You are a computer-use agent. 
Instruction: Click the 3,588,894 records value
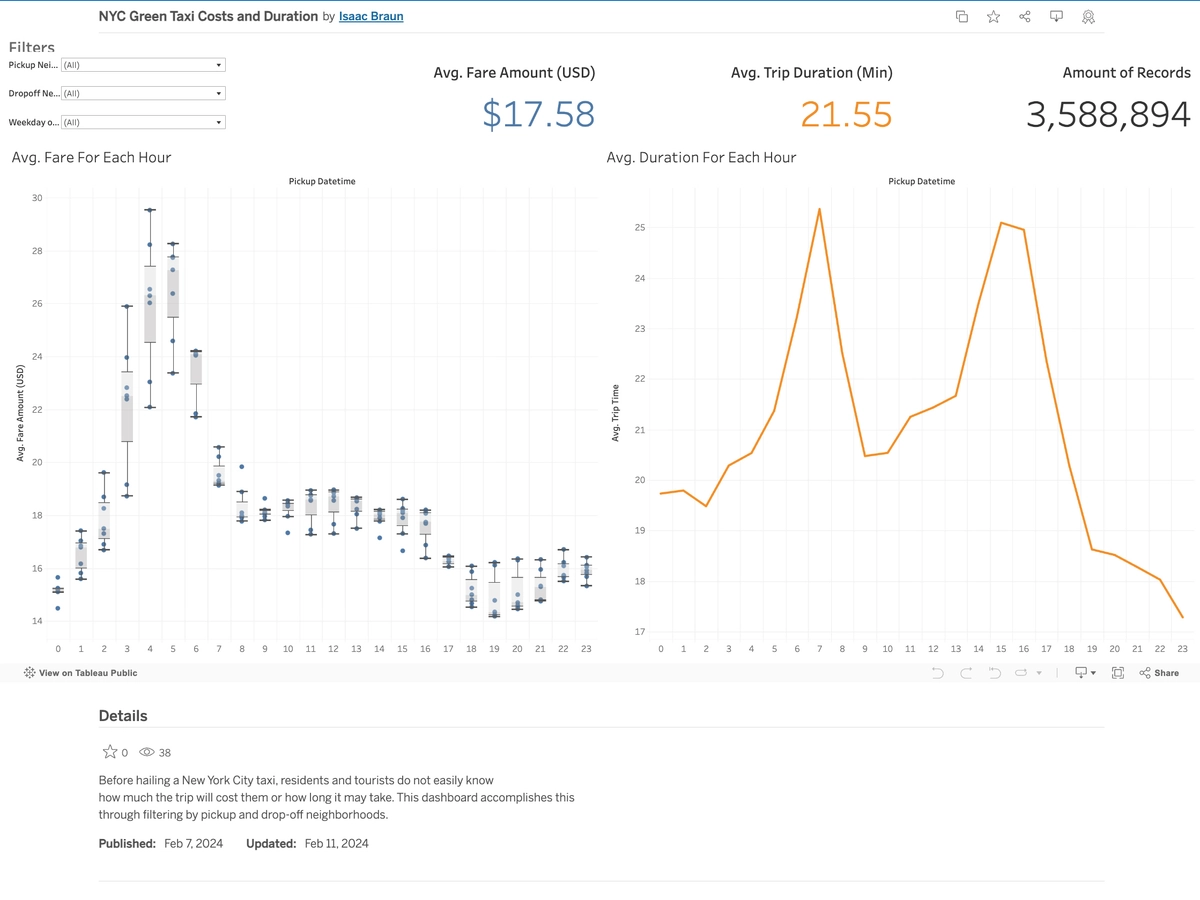pyautogui.click(x=1108, y=114)
